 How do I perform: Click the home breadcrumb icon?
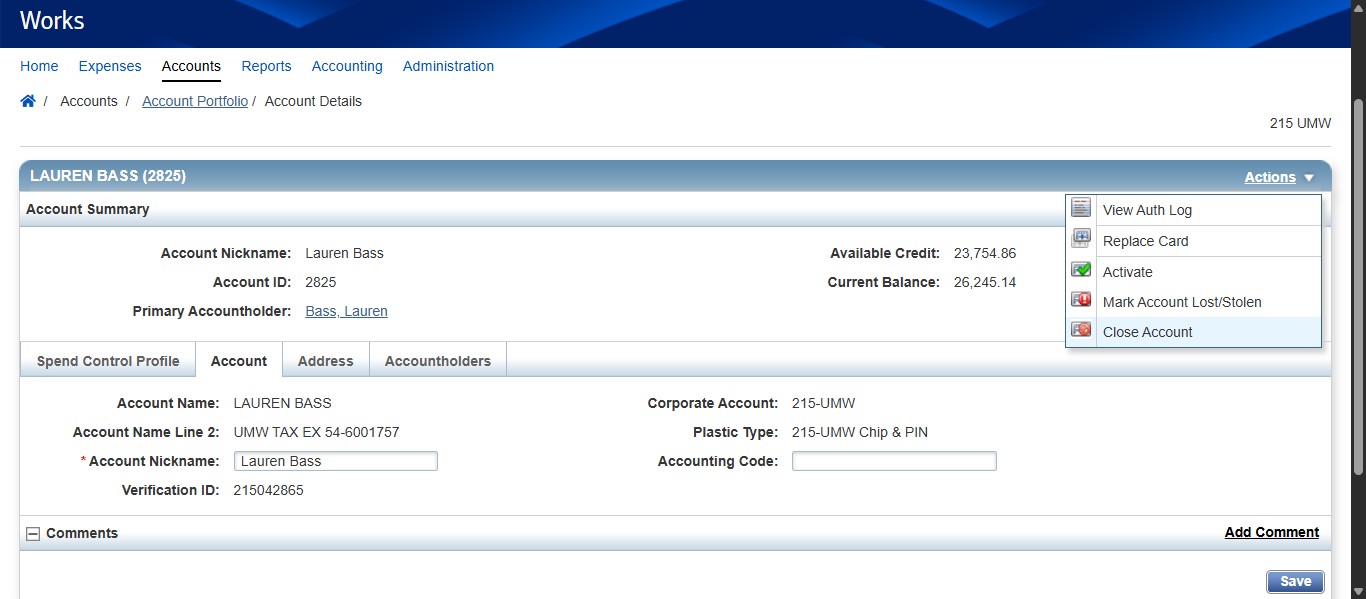click(28, 100)
